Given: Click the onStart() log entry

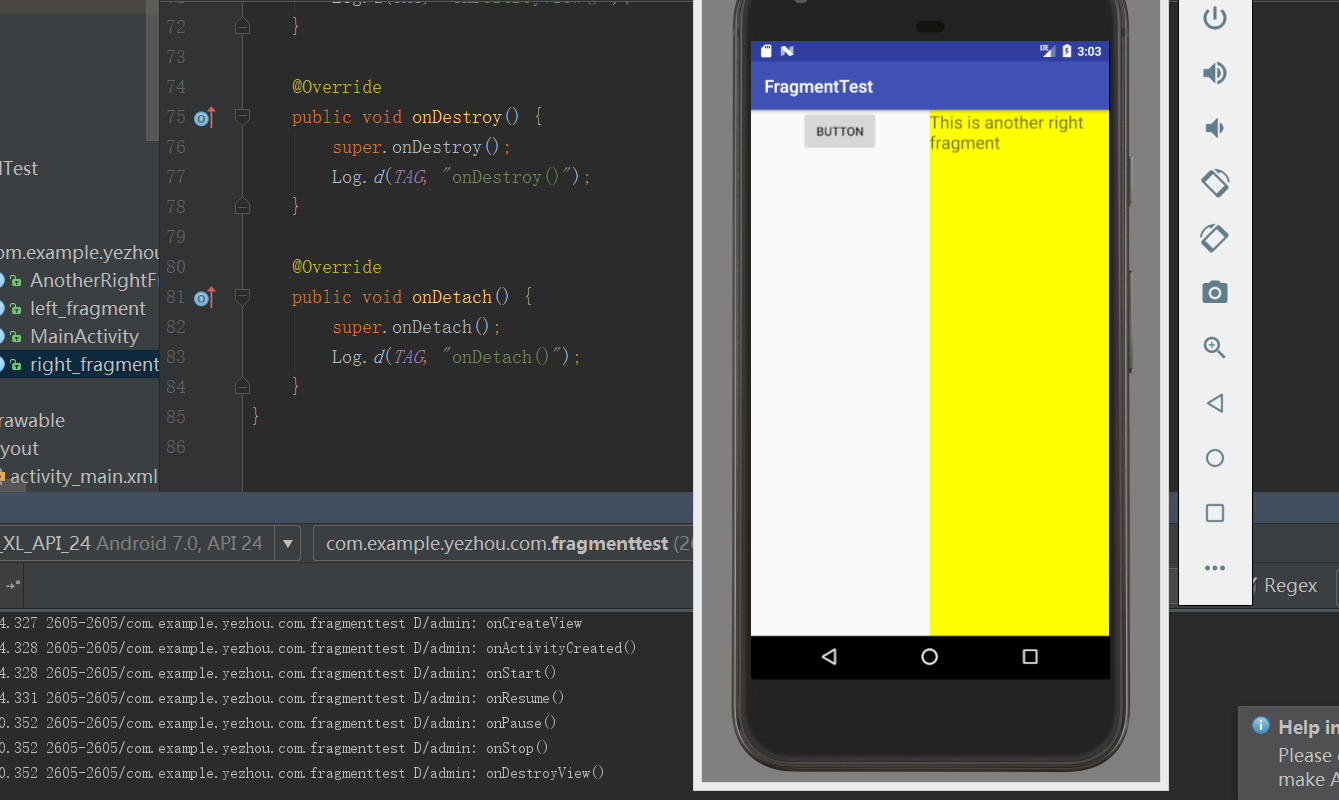Looking at the screenshot, I should click(521, 673).
